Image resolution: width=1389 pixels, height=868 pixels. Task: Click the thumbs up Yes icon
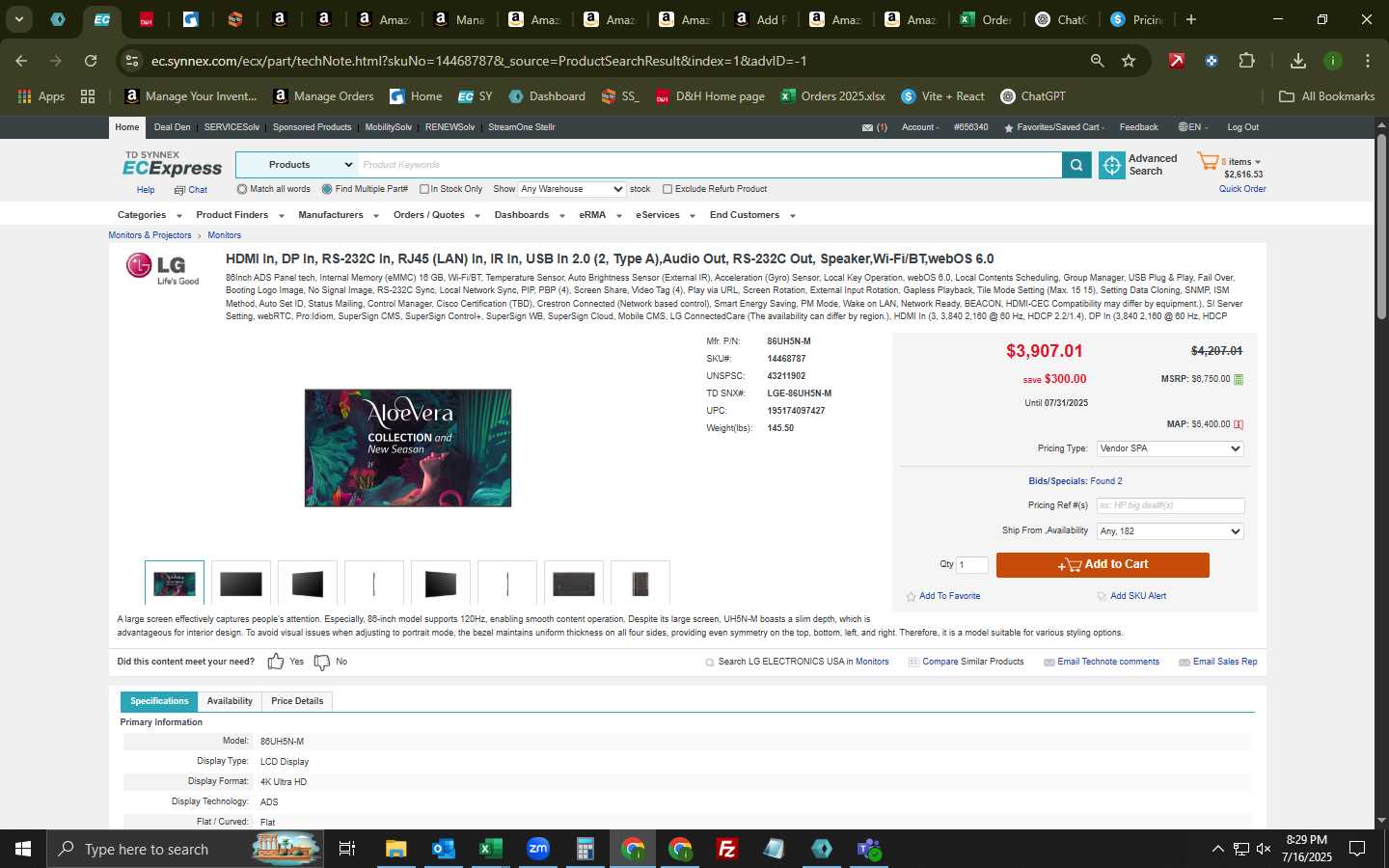[276, 662]
